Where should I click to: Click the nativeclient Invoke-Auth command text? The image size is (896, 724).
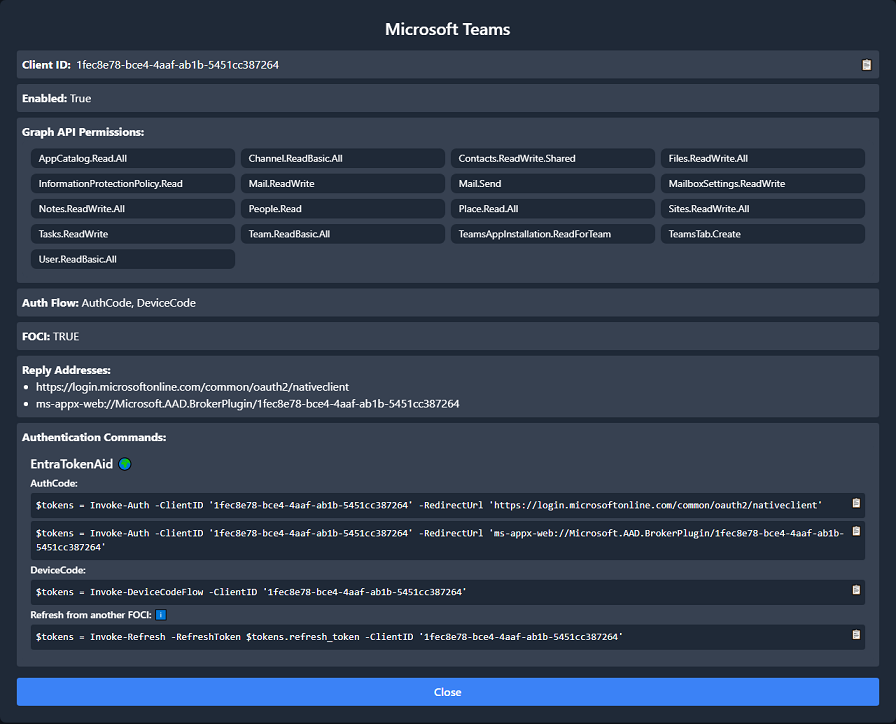point(429,505)
